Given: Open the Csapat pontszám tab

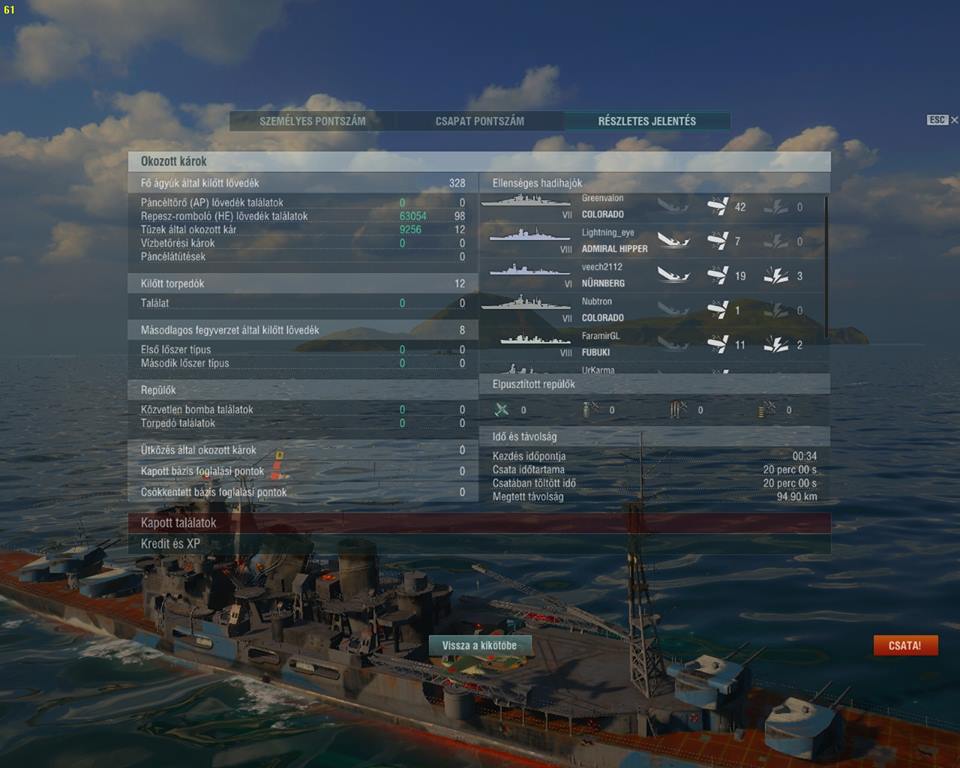Looking at the screenshot, I should 479,121.
